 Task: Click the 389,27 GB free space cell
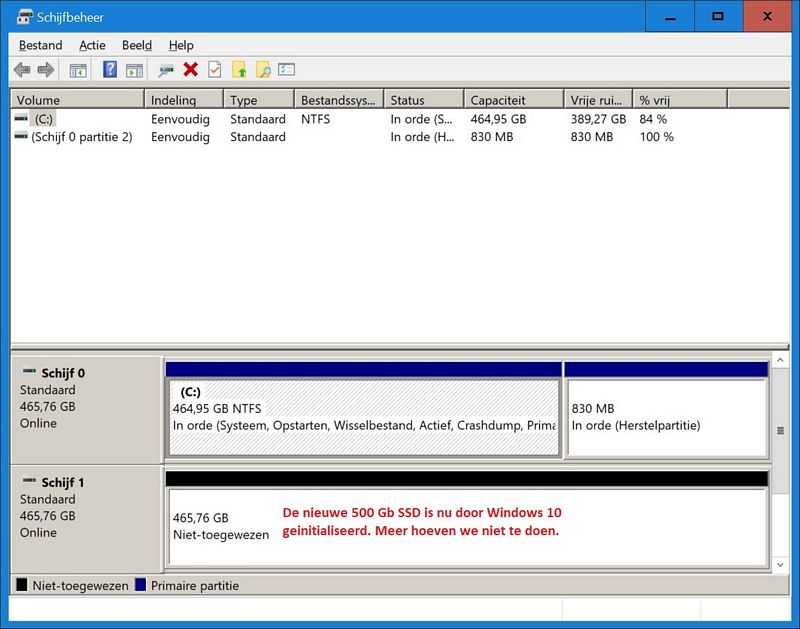pyautogui.click(x=598, y=119)
